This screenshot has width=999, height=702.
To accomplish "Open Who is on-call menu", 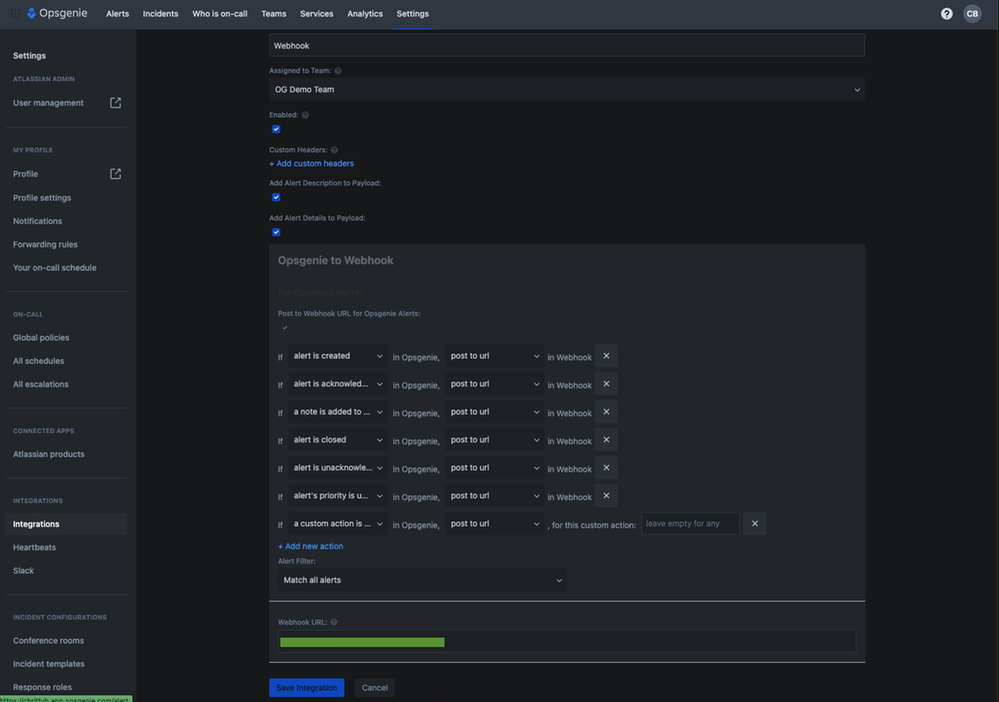I will (220, 14).
